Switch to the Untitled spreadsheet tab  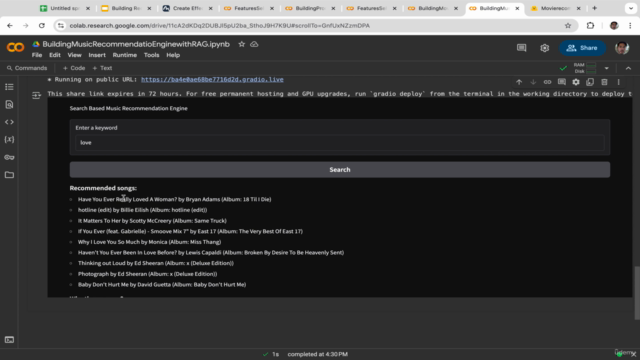tap(63, 8)
